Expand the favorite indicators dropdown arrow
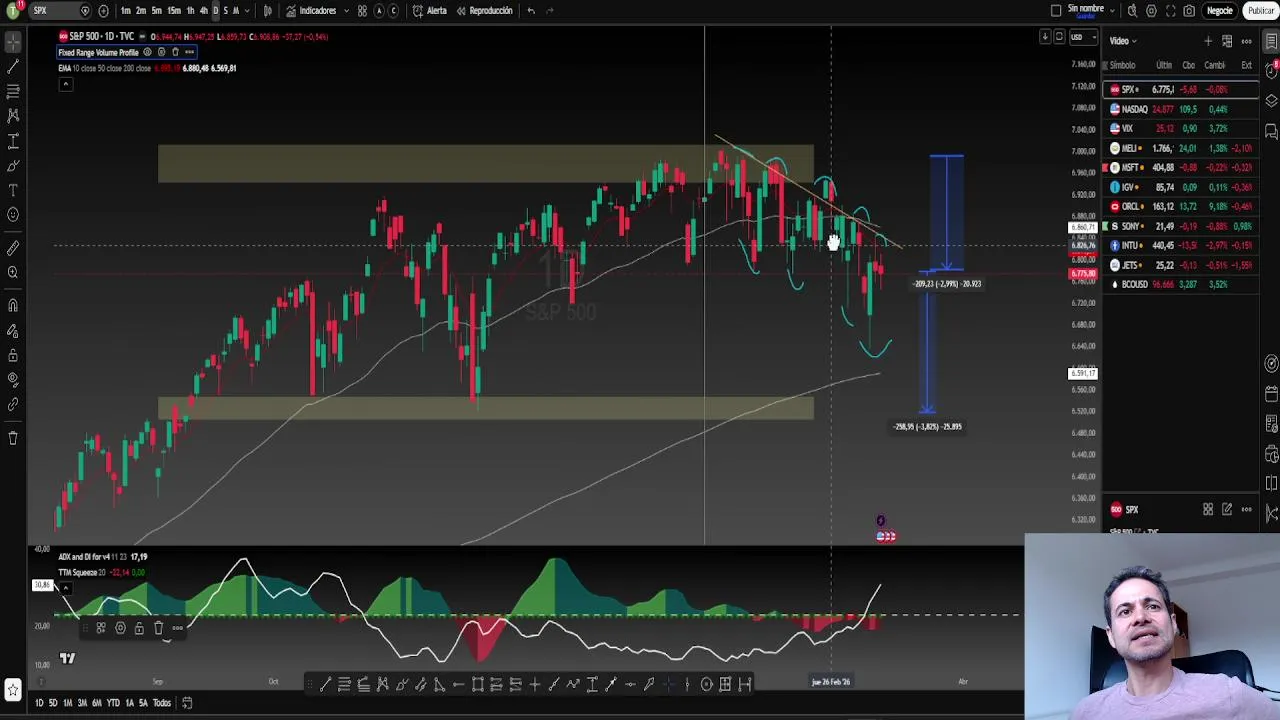The width and height of the screenshot is (1280, 720). point(346,11)
